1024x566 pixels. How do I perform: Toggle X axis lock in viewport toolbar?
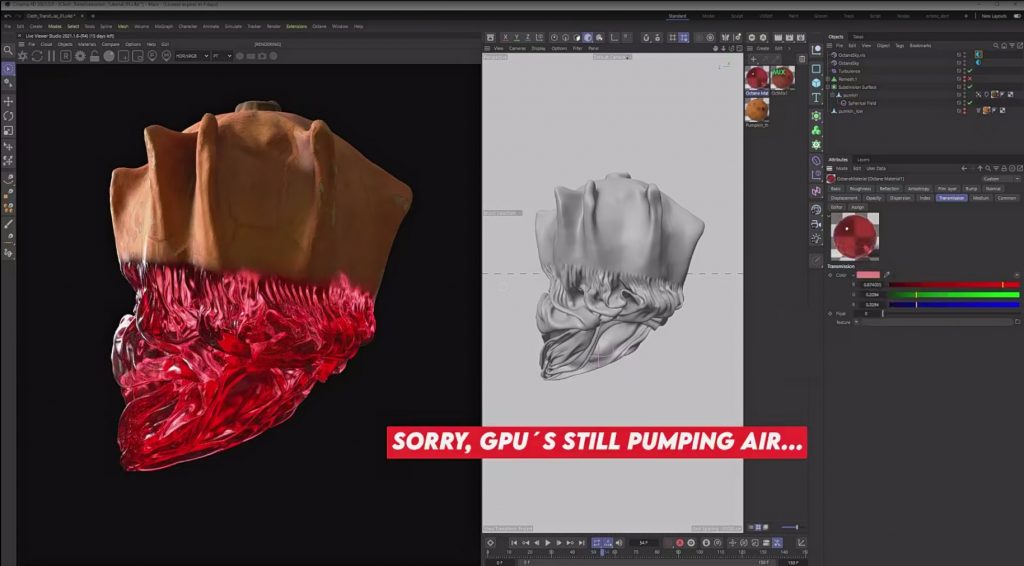click(x=505, y=38)
